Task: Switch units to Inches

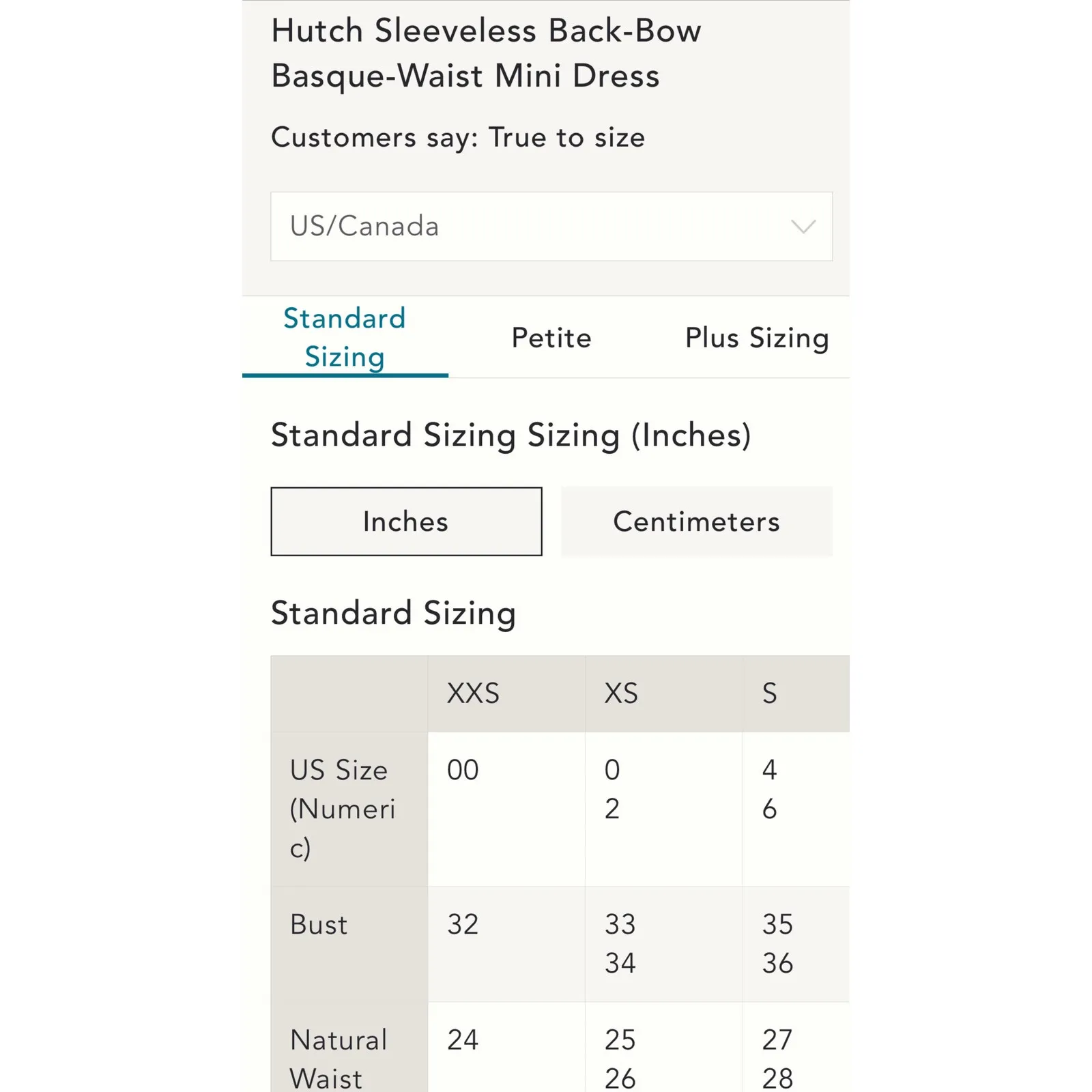Action: click(x=406, y=521)
